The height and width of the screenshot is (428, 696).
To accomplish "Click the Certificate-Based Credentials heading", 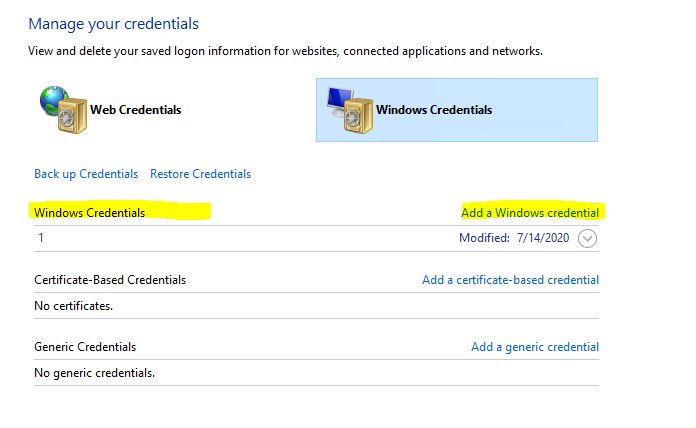I will pos(110,280).
